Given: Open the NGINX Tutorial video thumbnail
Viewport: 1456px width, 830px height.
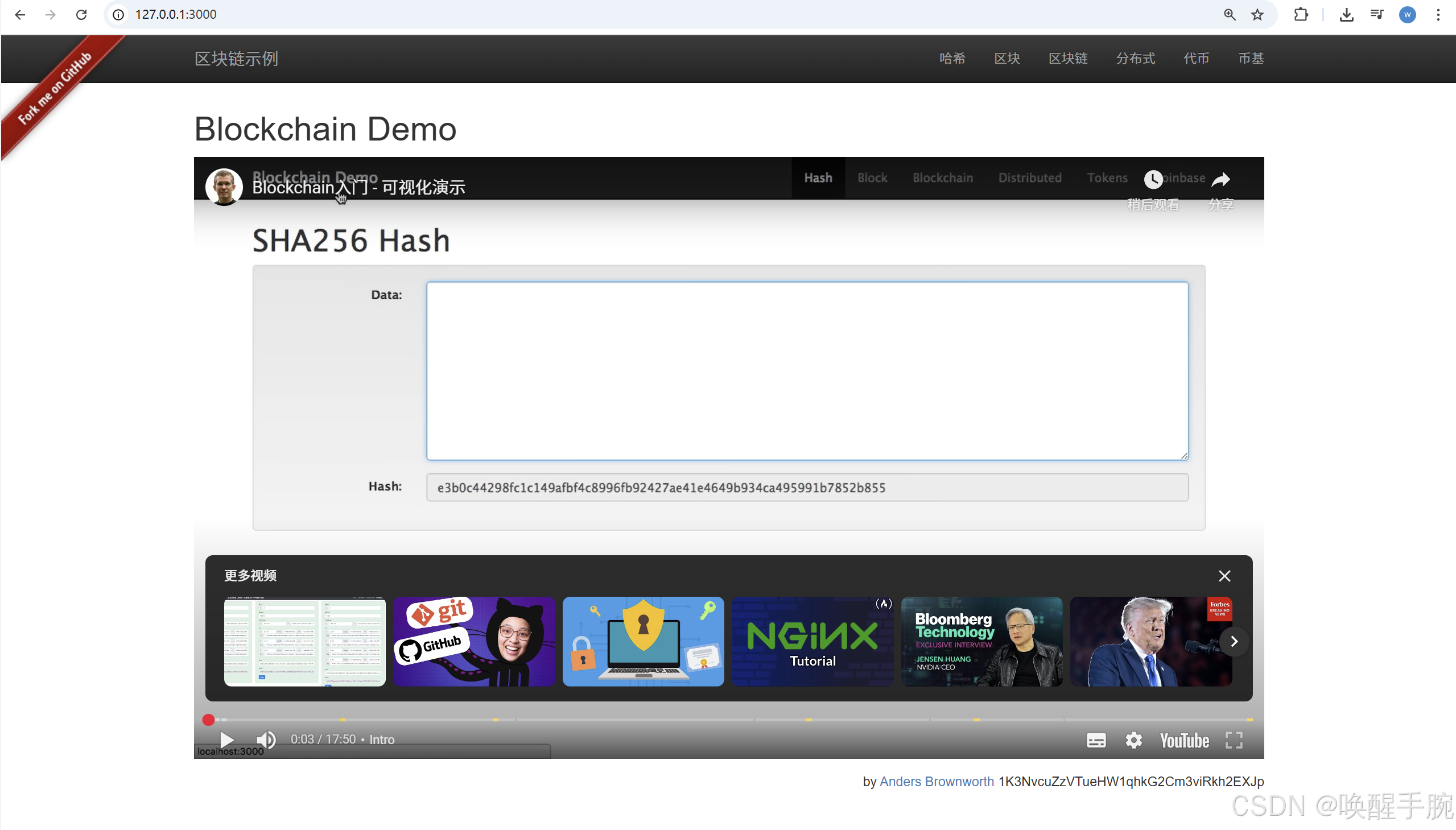Looking at the screenshot, I should (812, 642).
